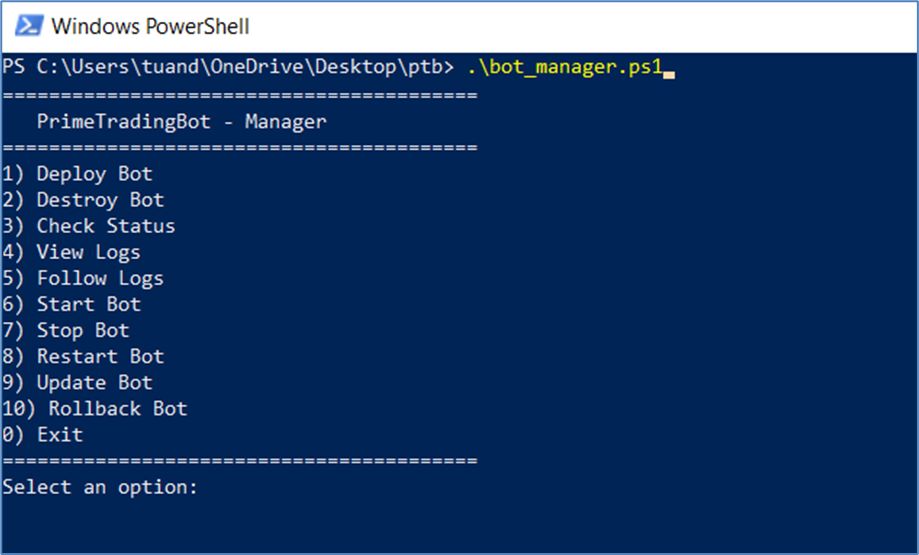The height and width of the screenshot is (555, 919).
Task: Click the PrimeTradingBot - Manager header line
Action: click(x=181, y=122)
